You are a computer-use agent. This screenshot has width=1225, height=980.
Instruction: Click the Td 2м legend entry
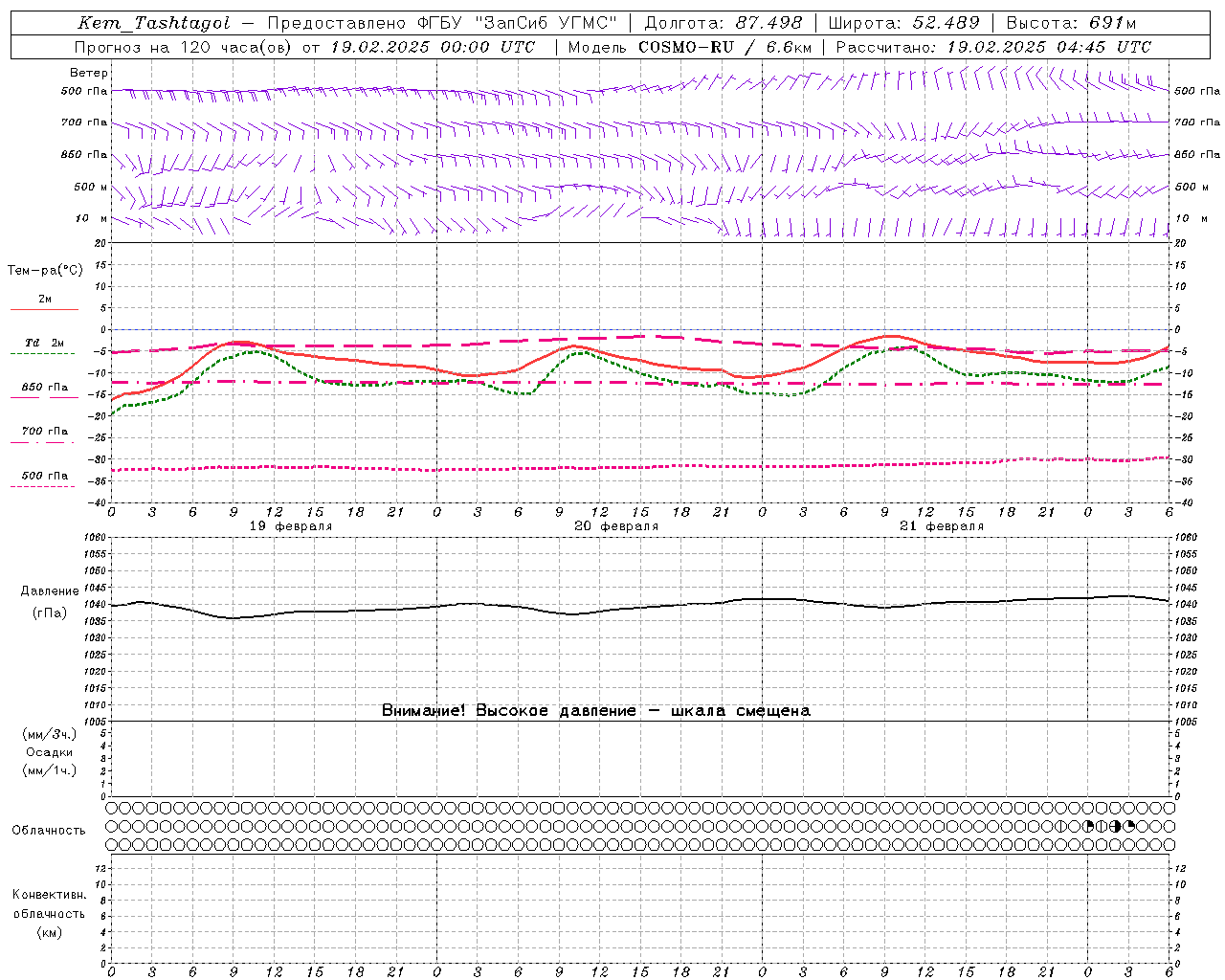[45, 343]
